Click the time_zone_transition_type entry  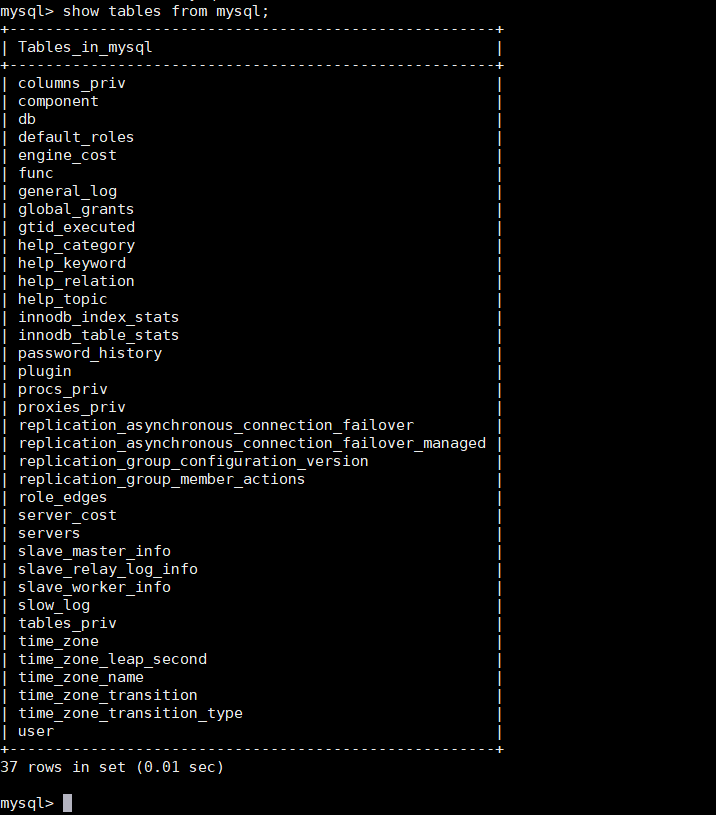point(130,713)
